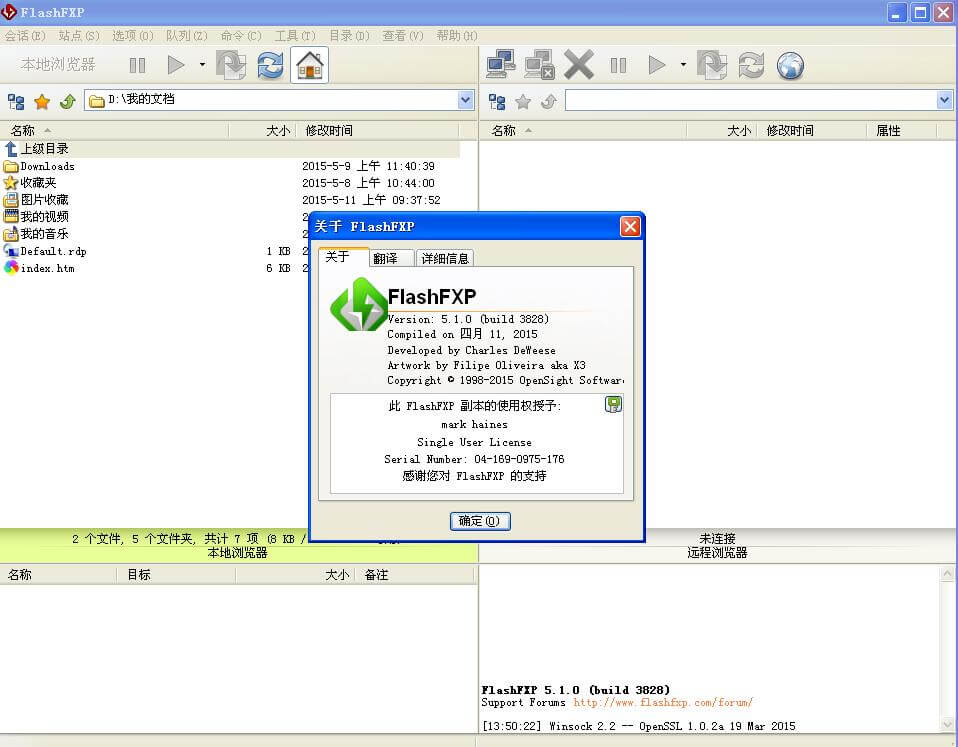Viewport: 958px width, 747px height.
Task: Open the 帮助 menu
Action: click(x=456, y=35)
